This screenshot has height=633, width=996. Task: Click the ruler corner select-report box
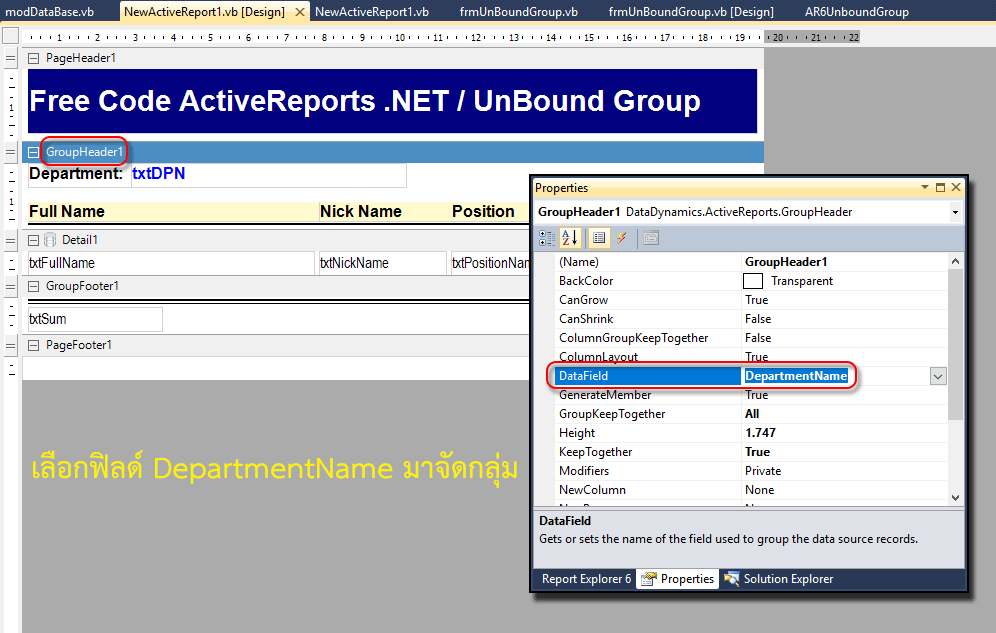(10, 36)
